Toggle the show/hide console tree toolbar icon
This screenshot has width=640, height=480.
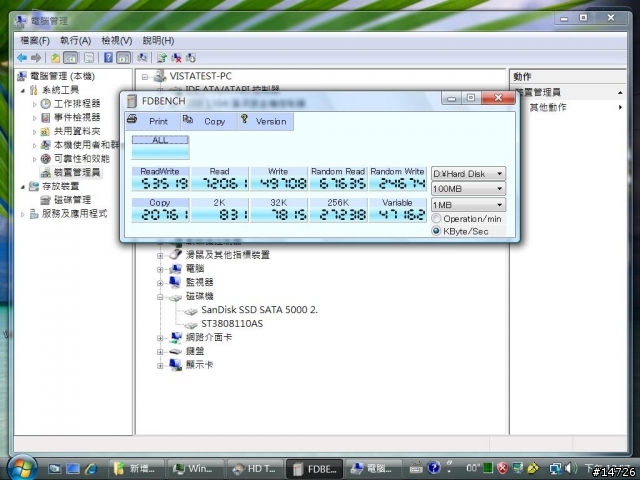pos(71,58)
